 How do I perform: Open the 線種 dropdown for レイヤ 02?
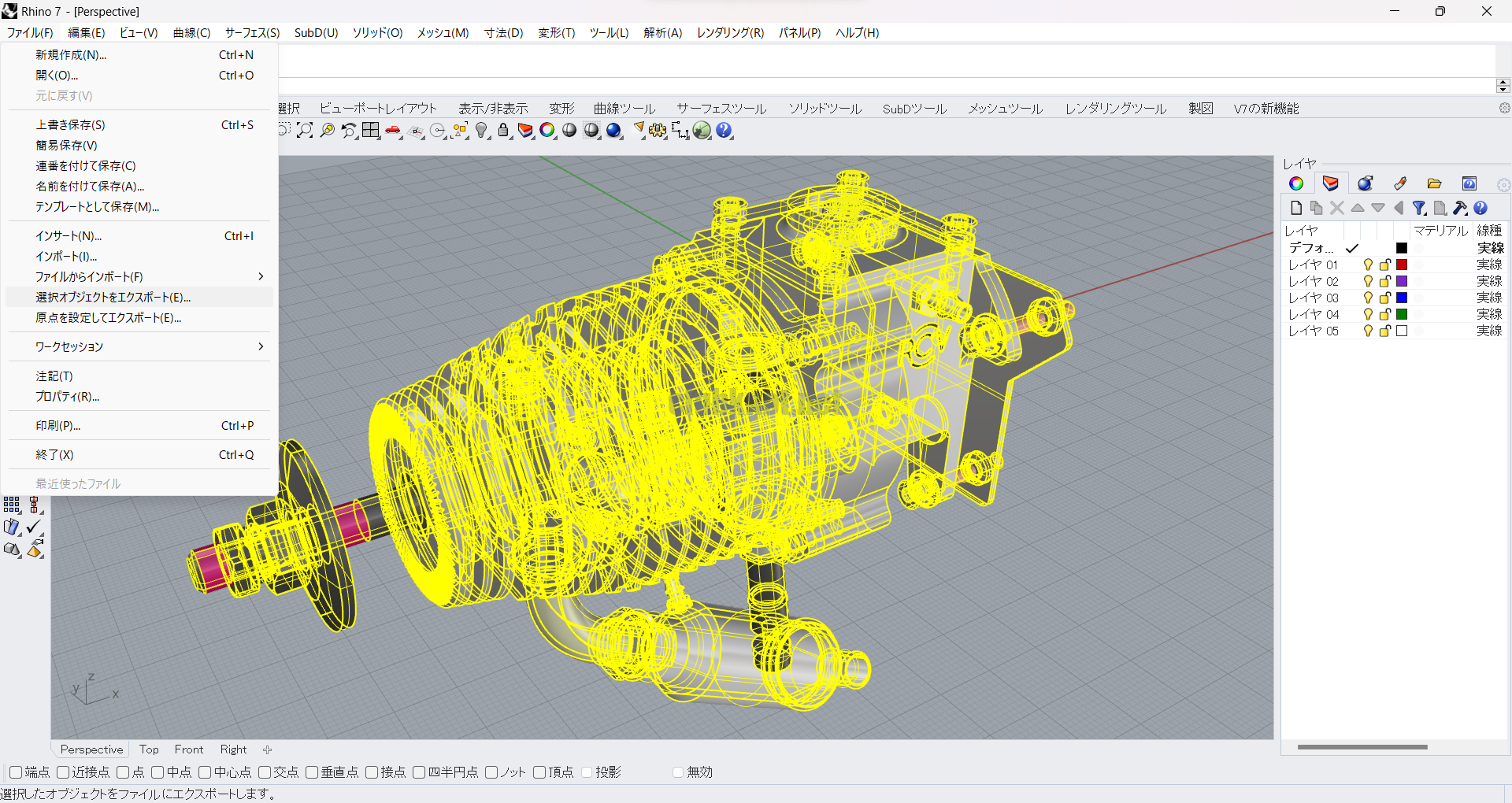point(1488,282)
